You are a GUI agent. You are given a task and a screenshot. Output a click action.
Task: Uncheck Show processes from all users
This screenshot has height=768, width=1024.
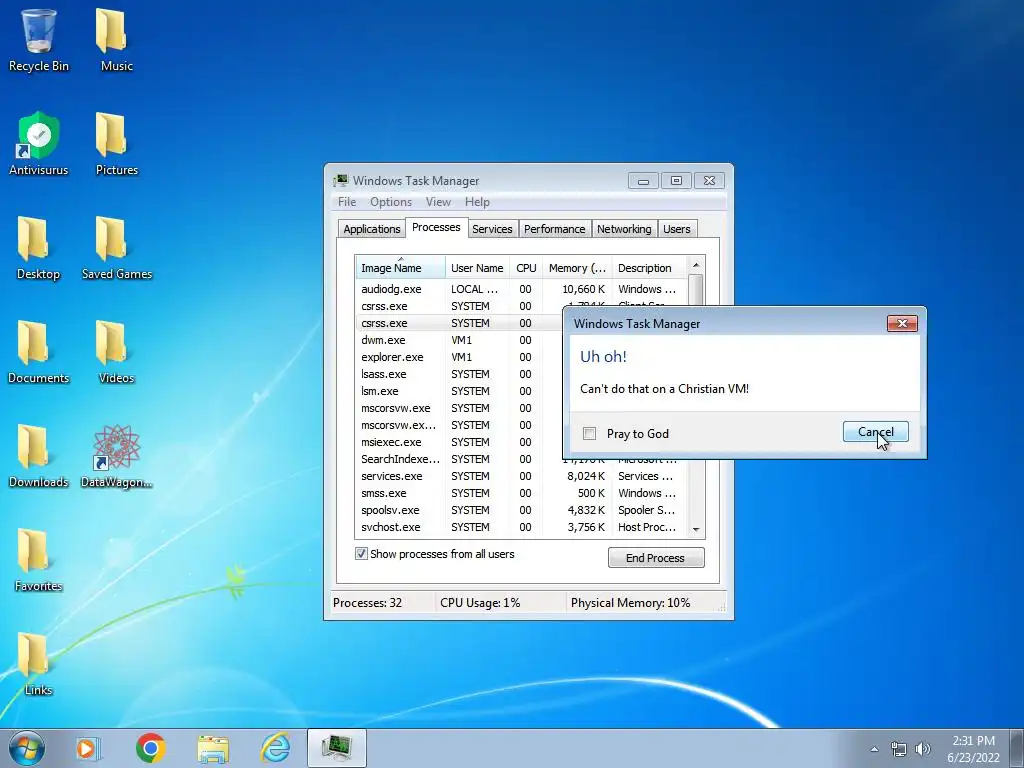(361, 554)
